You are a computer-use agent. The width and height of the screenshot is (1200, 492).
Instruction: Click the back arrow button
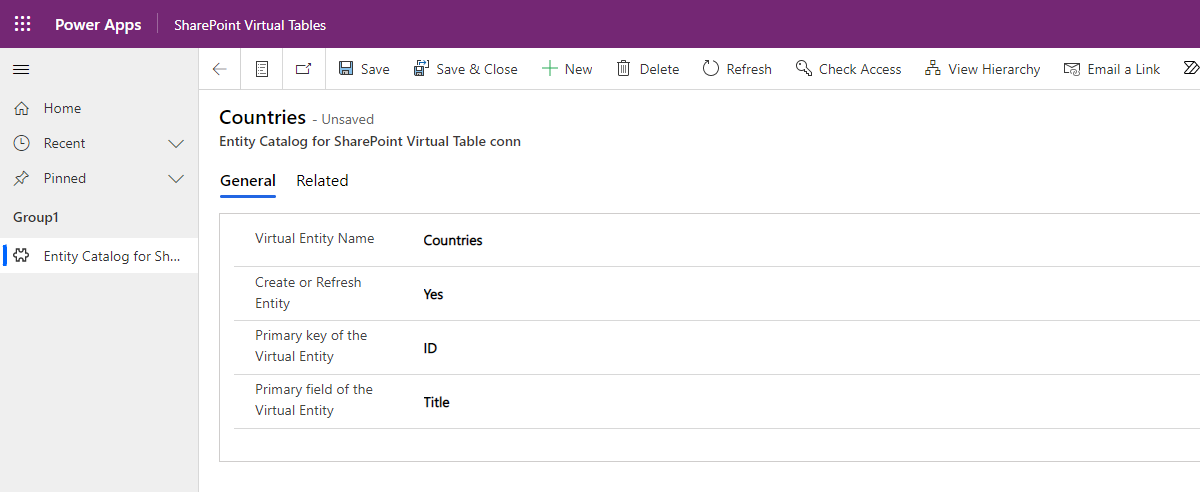point(220,69)
